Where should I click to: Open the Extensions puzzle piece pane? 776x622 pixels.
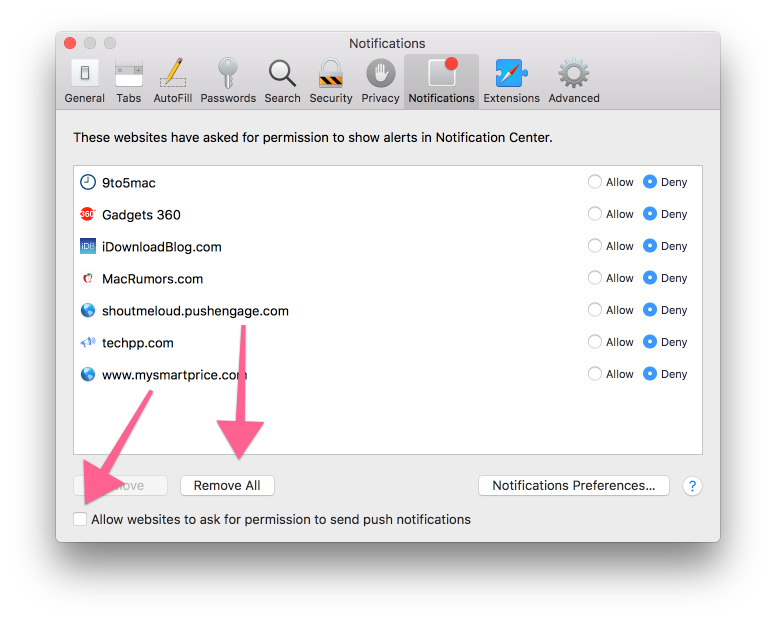511,82
